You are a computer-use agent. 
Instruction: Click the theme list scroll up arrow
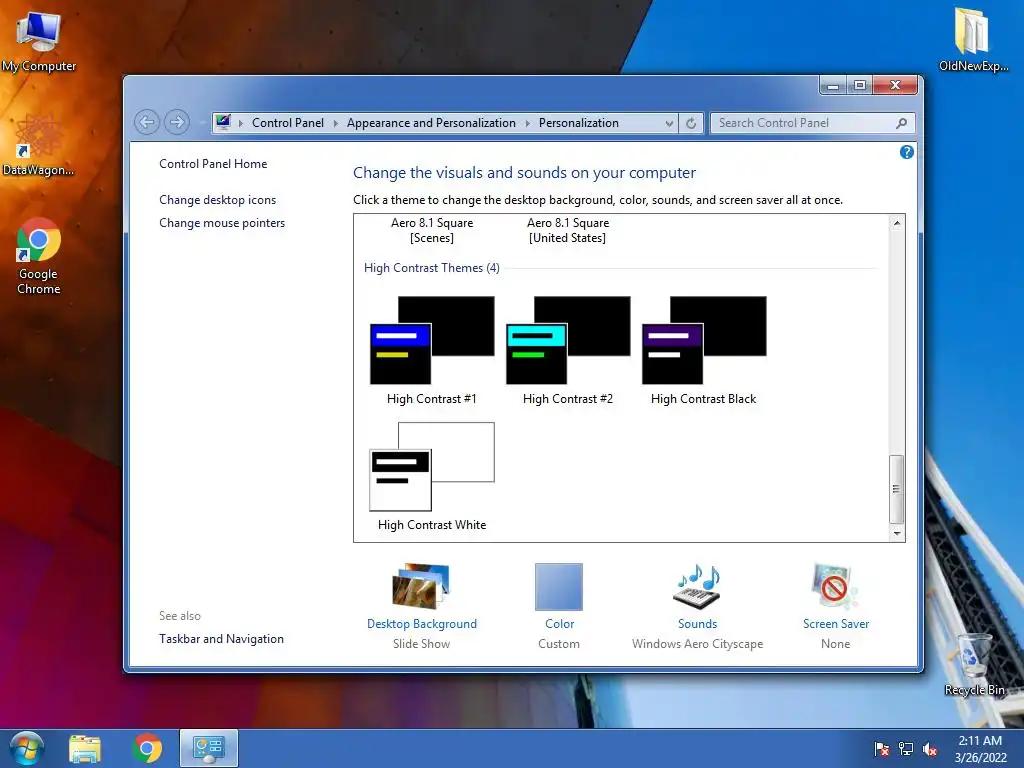(897, 223)
